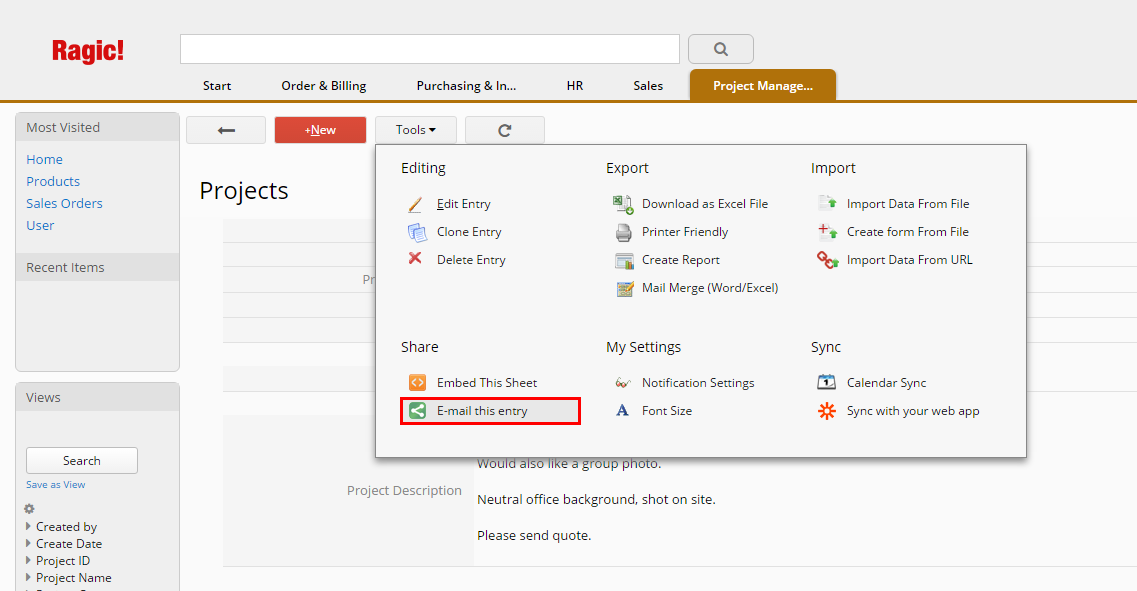Click the Font Size letter A icon
Screen dimensions: 1137x591
click(x=622, y=410)
